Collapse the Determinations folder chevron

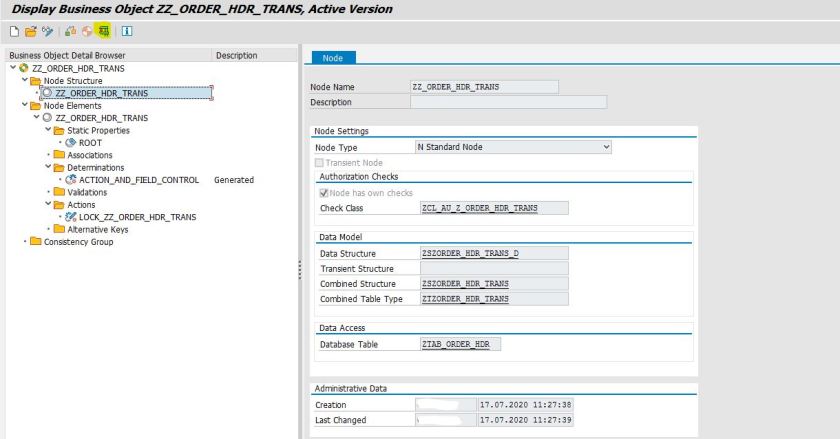(x=48, y=167)
